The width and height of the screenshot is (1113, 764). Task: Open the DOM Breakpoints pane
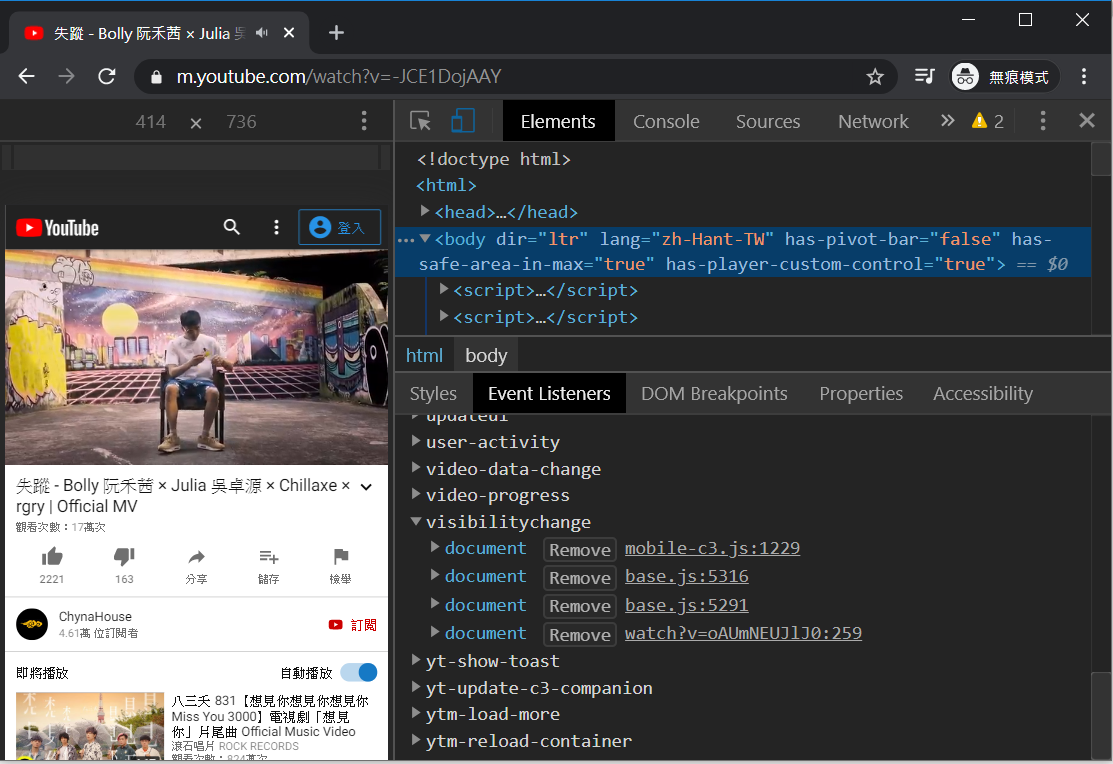(x=714, y=393)
